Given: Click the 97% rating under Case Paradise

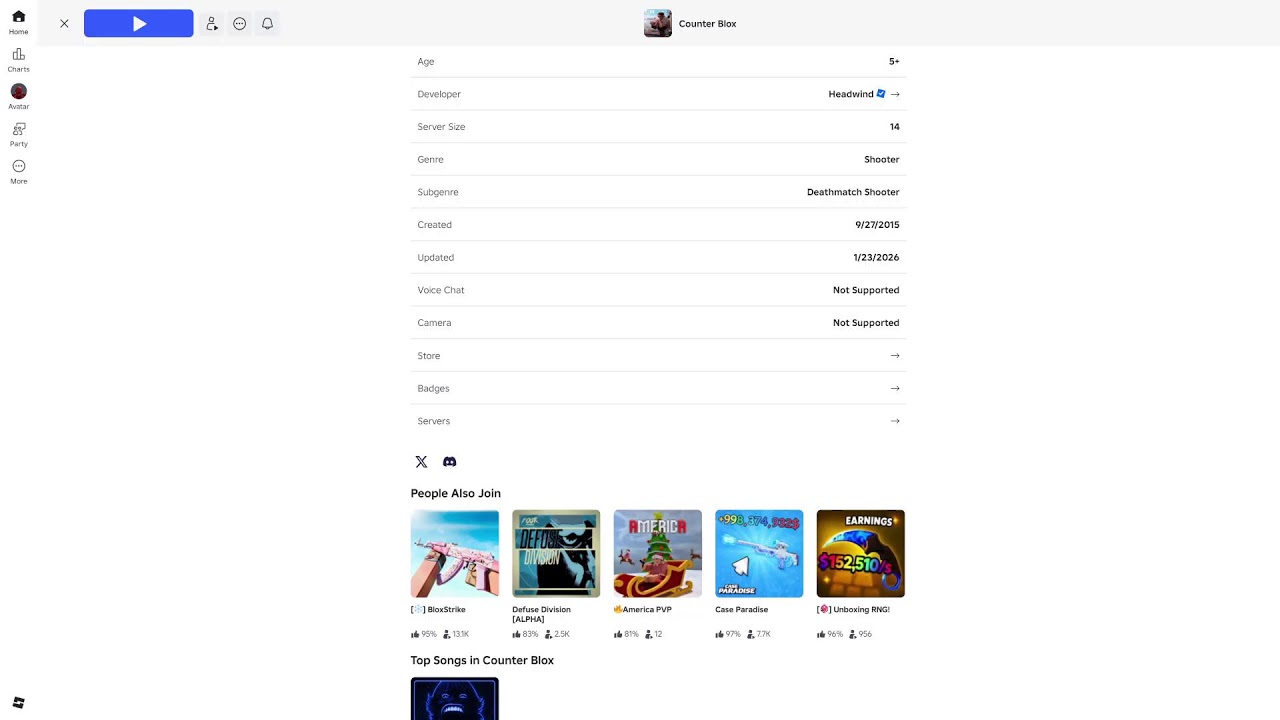Looking at the screenshot, I should (x=728, y=634).
